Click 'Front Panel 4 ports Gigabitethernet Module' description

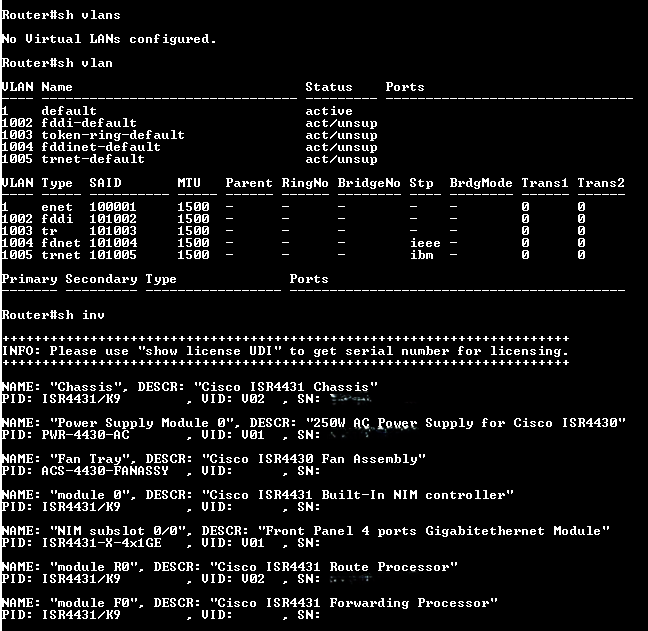click(434, 531)
